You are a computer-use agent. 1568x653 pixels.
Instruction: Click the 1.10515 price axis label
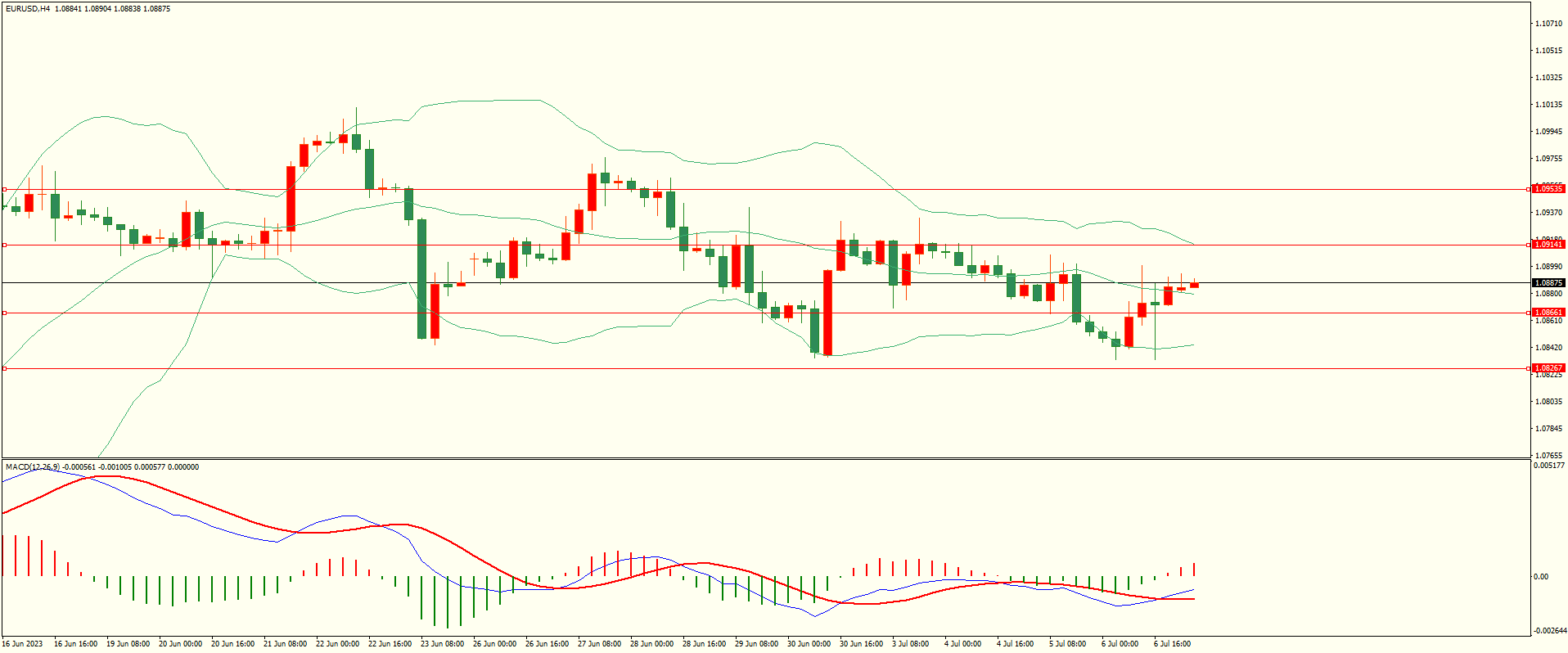[1548, 51]
